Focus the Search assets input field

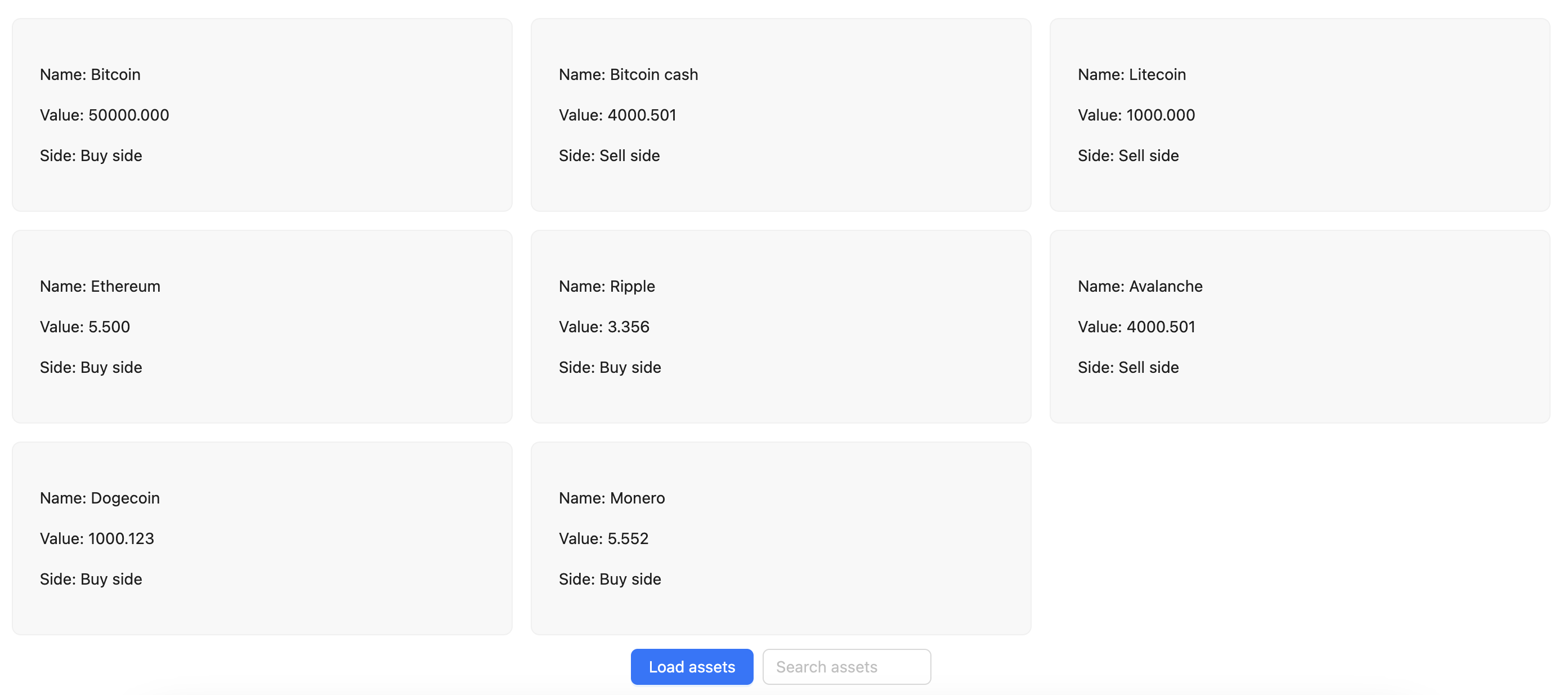(846, 666)
